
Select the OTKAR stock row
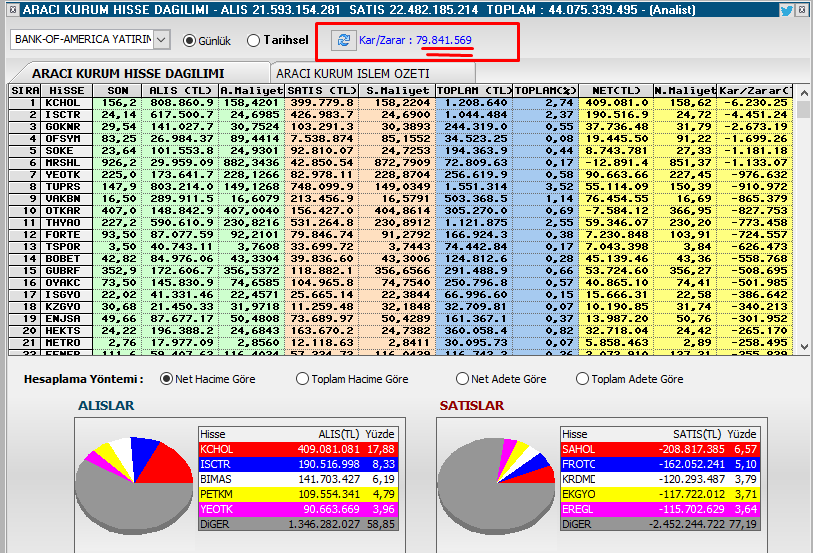pos(401,211)
